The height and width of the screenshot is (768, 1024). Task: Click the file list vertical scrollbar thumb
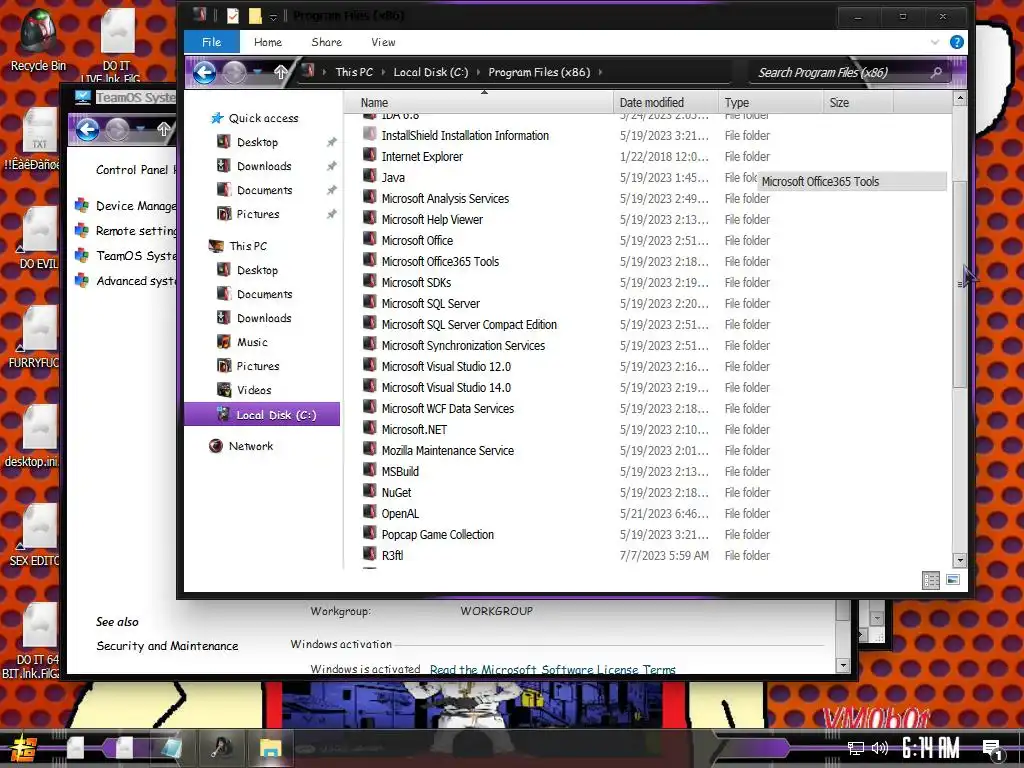tap(959, 285)
